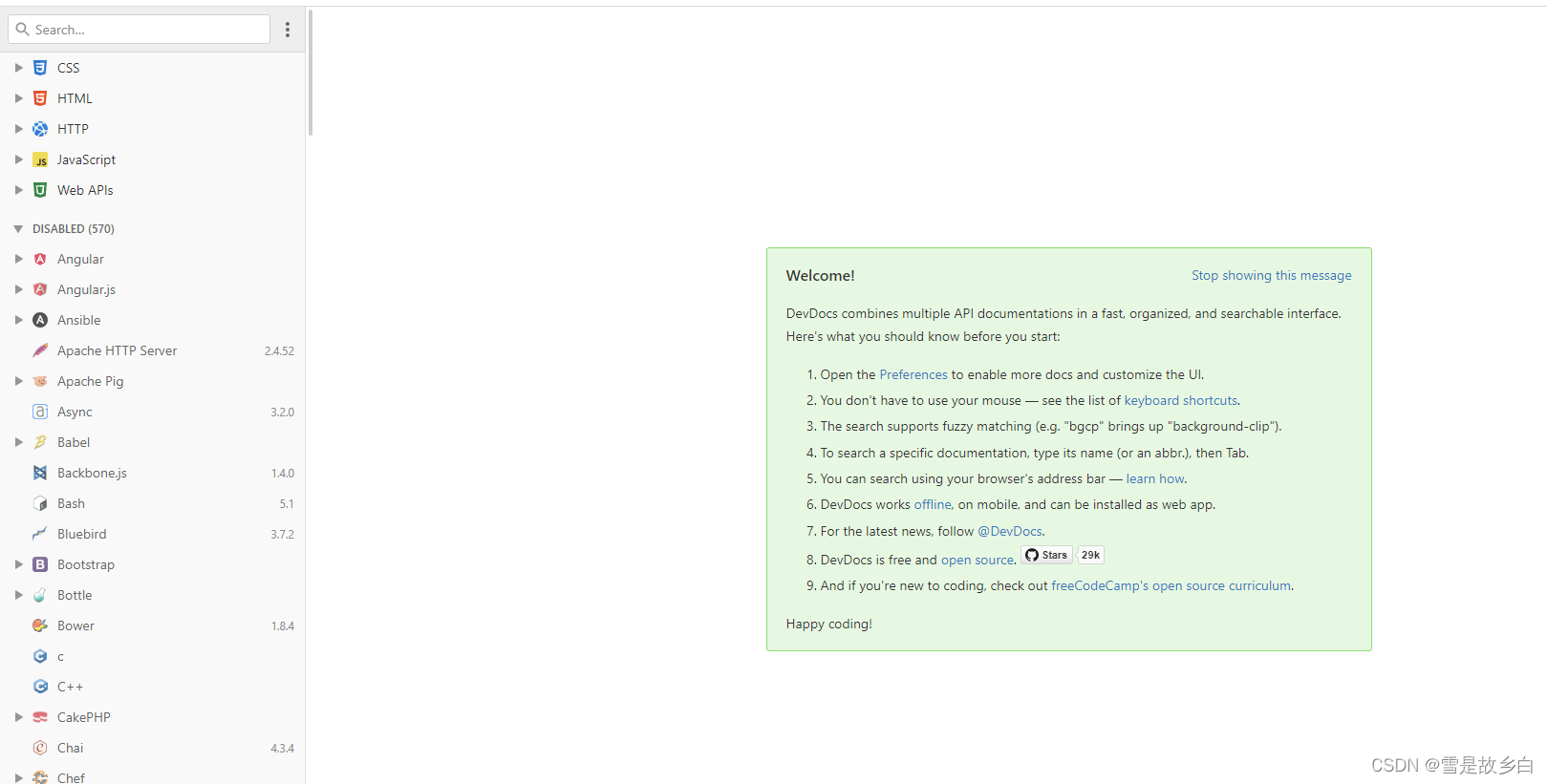The width and height of the screenshot is (1547, 784).
Task: Expand the Angular entry arrow
Action: pyautogui.click(x=18, y=259)
